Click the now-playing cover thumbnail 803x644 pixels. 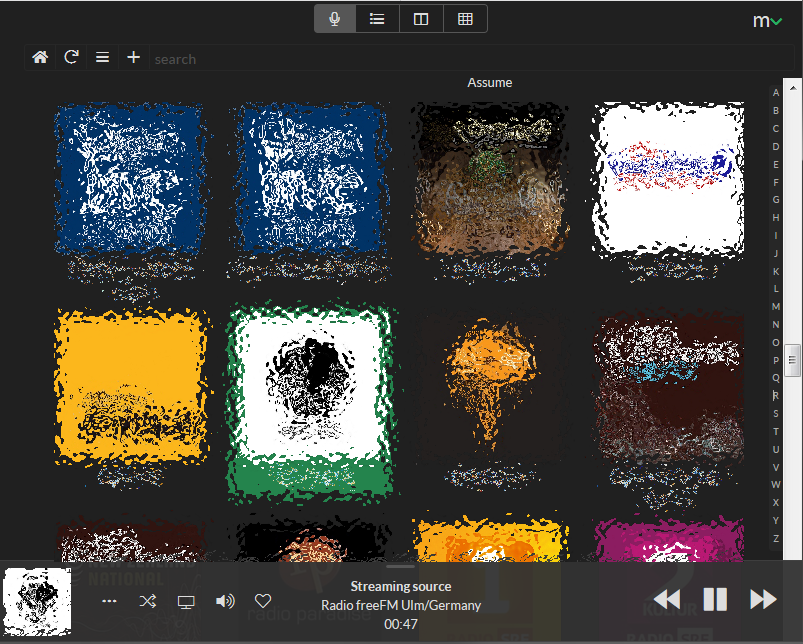37,602
